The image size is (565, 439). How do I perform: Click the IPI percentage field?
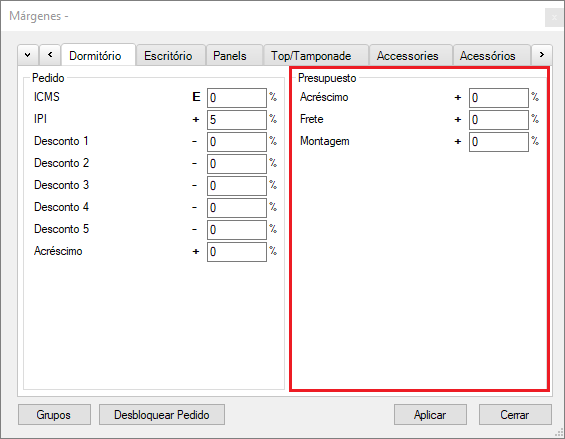(x=237, y=120)
